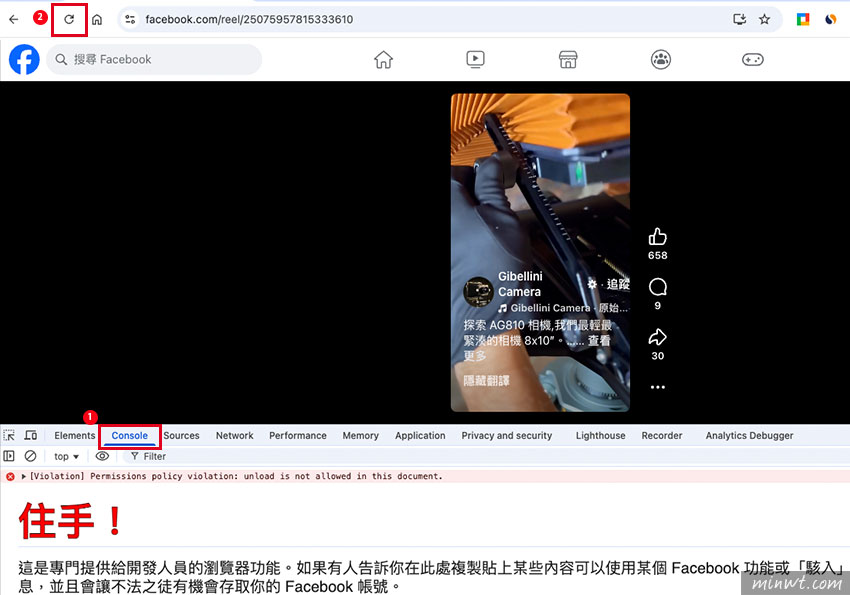The image size is (850, 595).
Task: Clear the console messages
Action: [28, 456]
